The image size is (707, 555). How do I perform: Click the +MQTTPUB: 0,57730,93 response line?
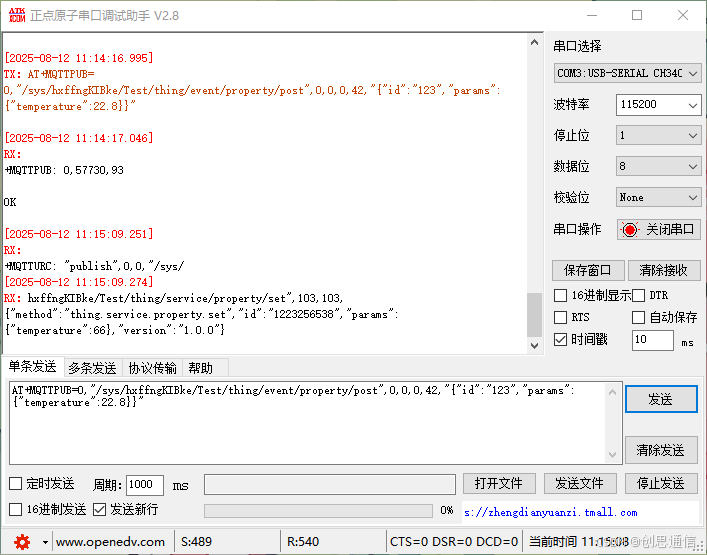tap(64, 170)
